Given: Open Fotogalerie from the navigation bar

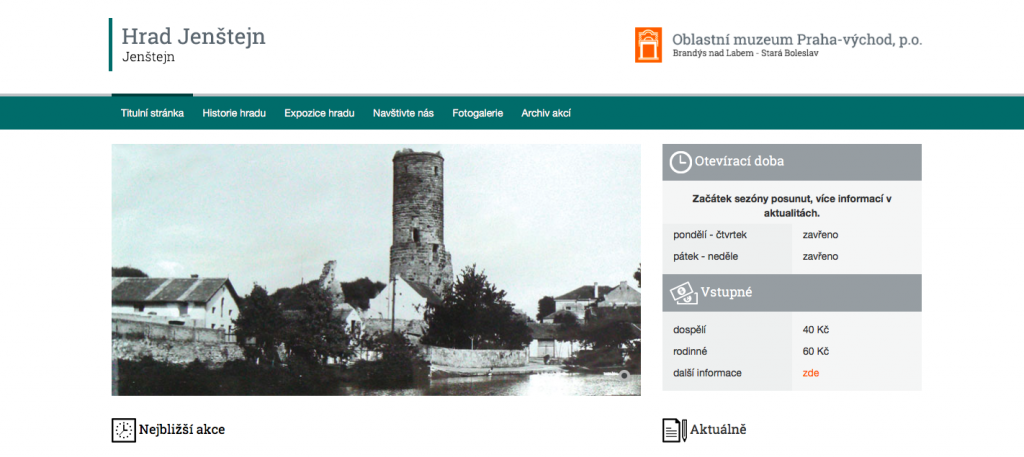Looking at the screenshot, I should pos(477,113).
